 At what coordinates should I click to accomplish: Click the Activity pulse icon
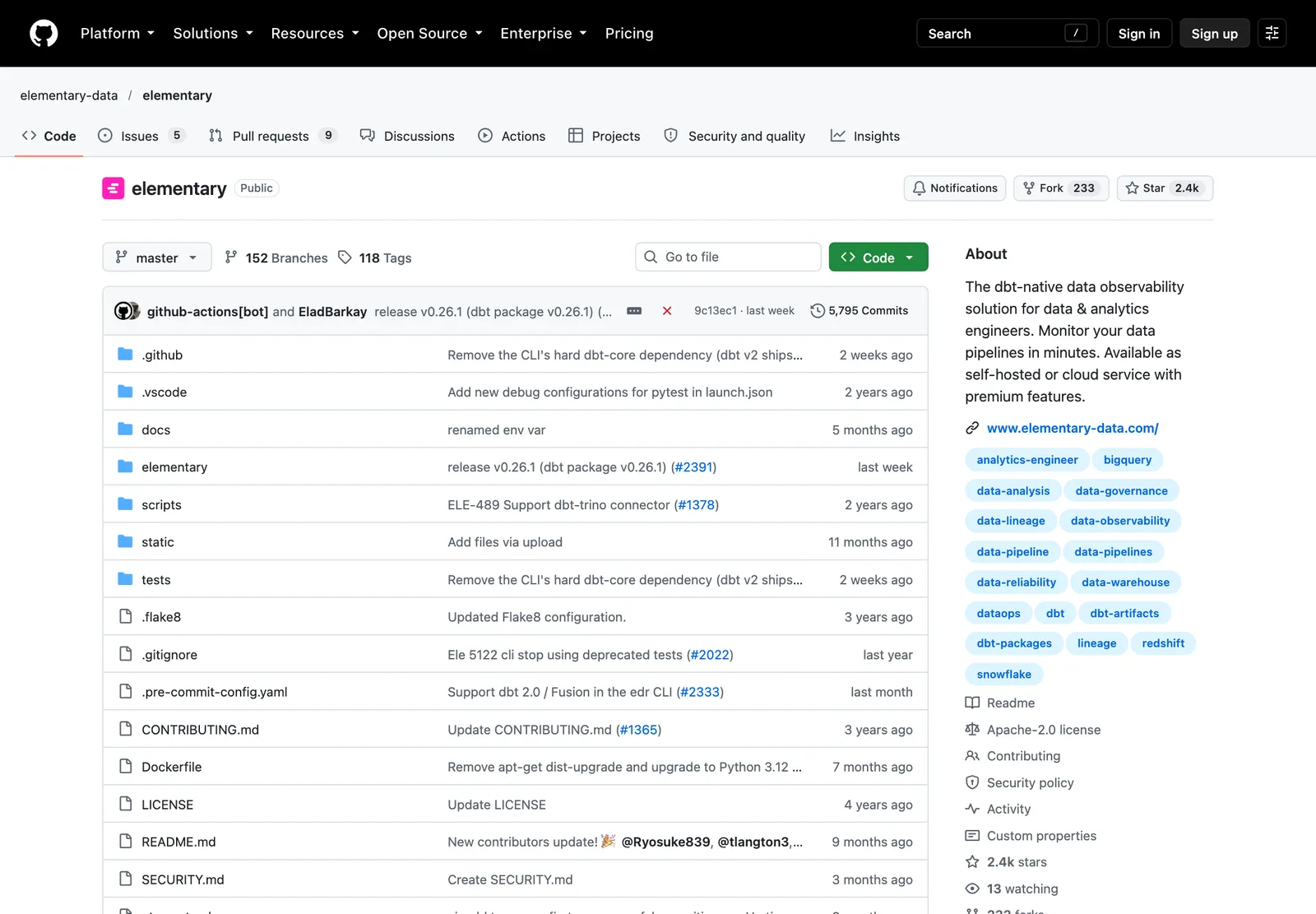point(972,810)
